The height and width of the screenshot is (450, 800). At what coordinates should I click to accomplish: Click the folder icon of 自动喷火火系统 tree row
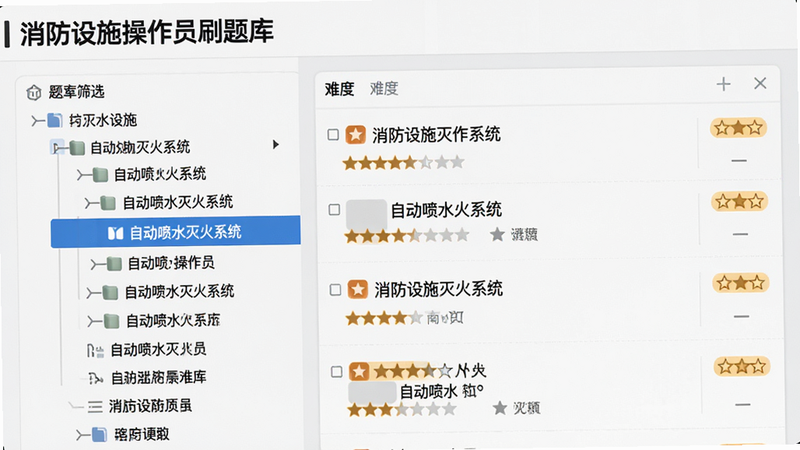(101, 175)
